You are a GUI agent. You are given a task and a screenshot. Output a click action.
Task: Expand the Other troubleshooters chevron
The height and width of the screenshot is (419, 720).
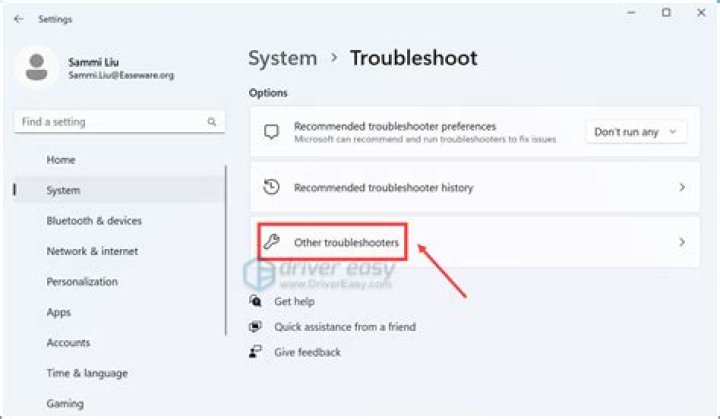[x=682, y=242]
